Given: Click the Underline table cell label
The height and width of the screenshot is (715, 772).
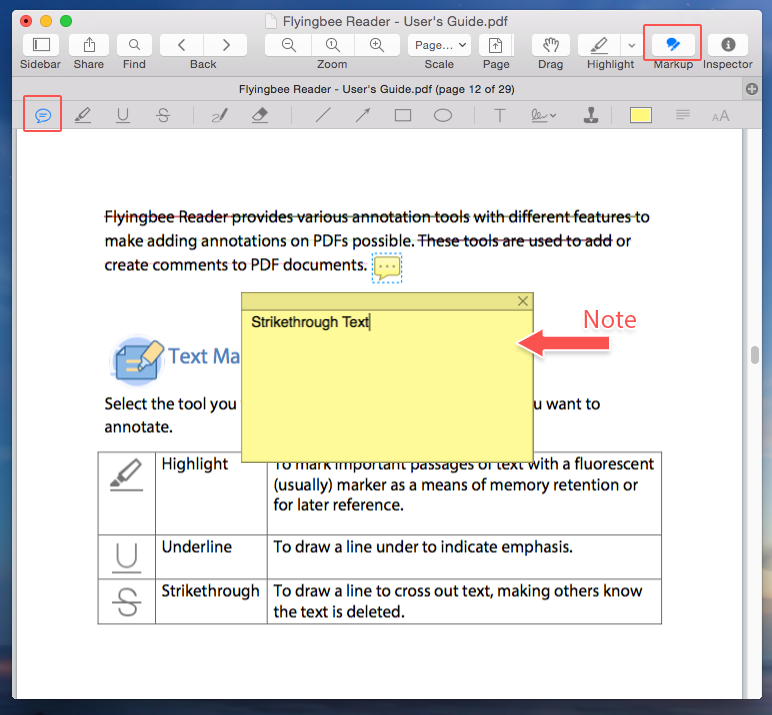Looking at the screenshot, I should [196, 547].
